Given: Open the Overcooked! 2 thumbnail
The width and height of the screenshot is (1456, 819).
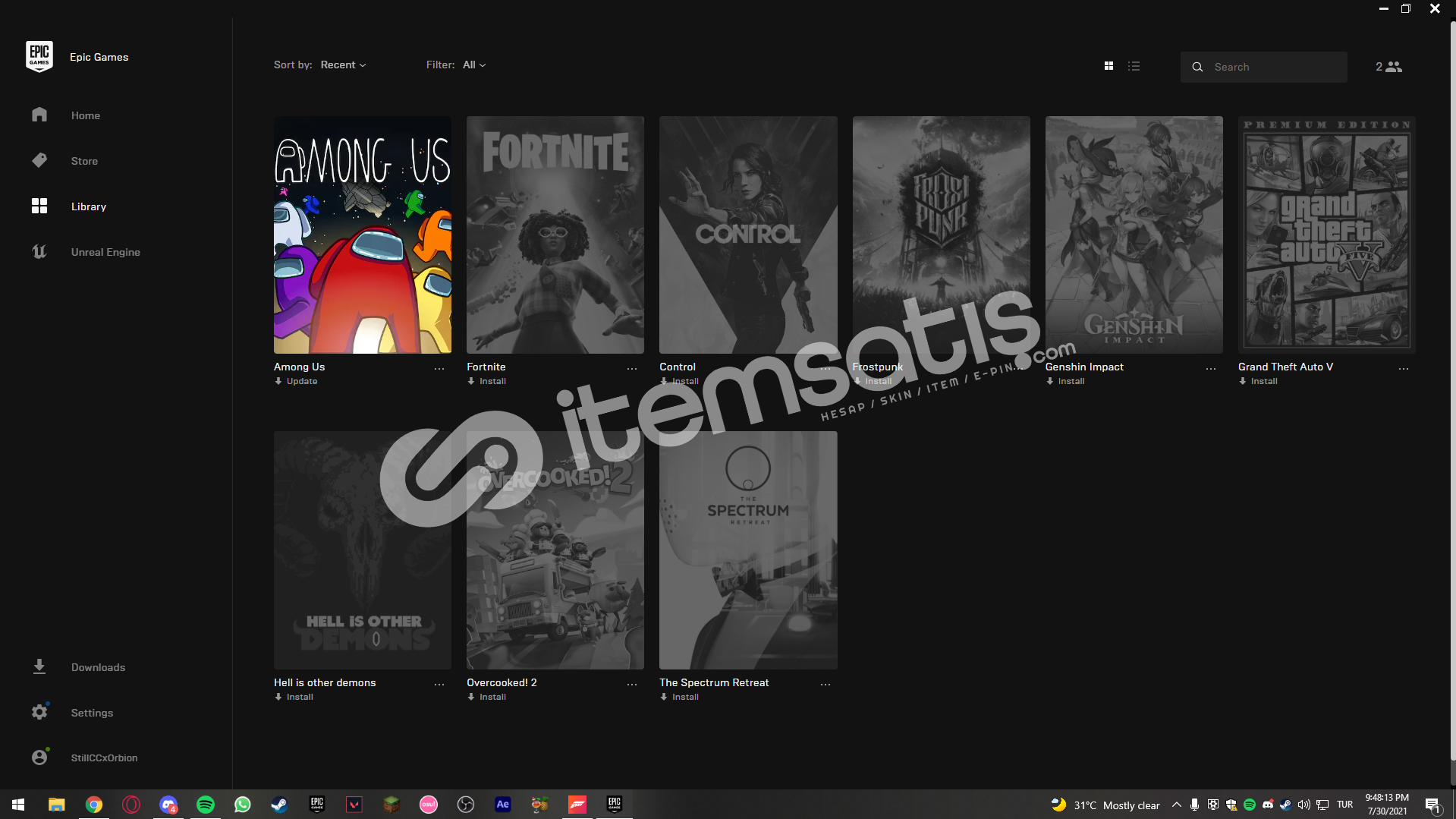Looking at the screenshot, I should [x=555, y=550].
